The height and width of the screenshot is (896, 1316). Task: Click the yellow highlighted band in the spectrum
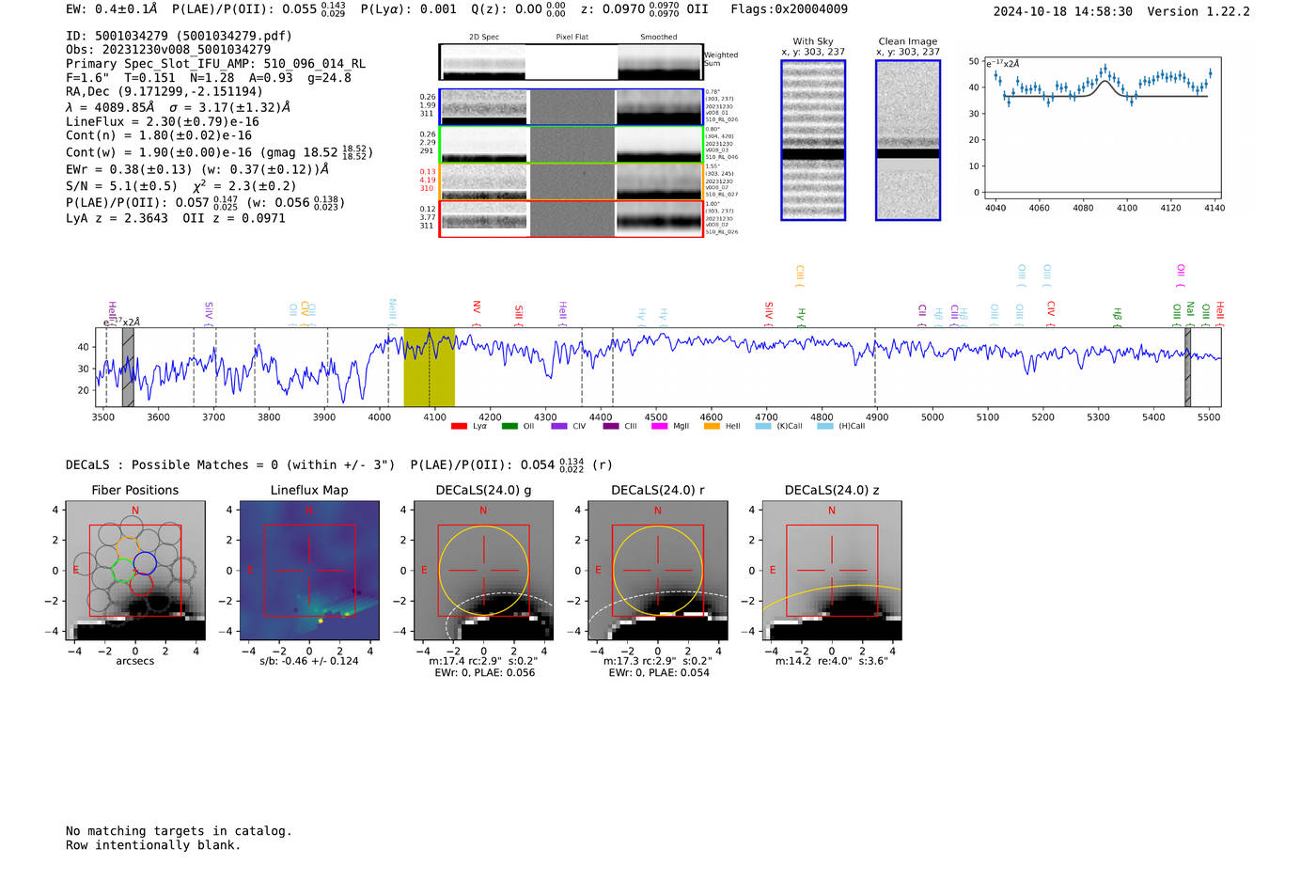[430, 367]
